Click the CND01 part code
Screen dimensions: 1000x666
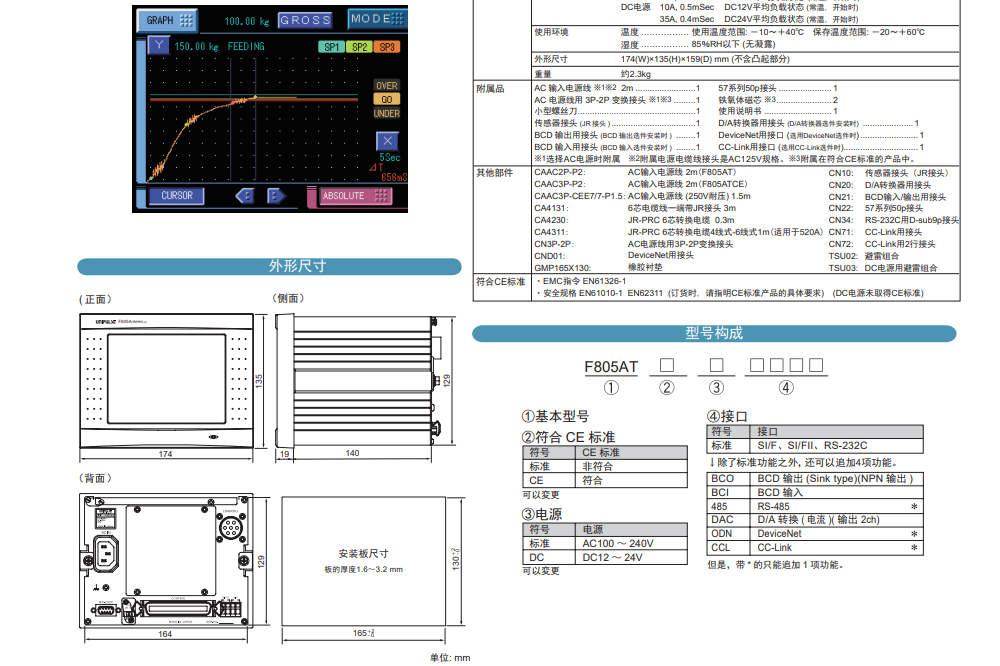point(550,256)
